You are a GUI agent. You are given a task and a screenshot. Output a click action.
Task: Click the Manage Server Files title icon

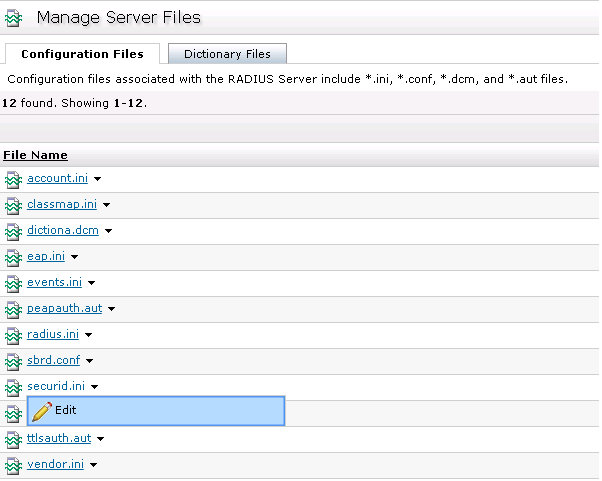(14, 18)
